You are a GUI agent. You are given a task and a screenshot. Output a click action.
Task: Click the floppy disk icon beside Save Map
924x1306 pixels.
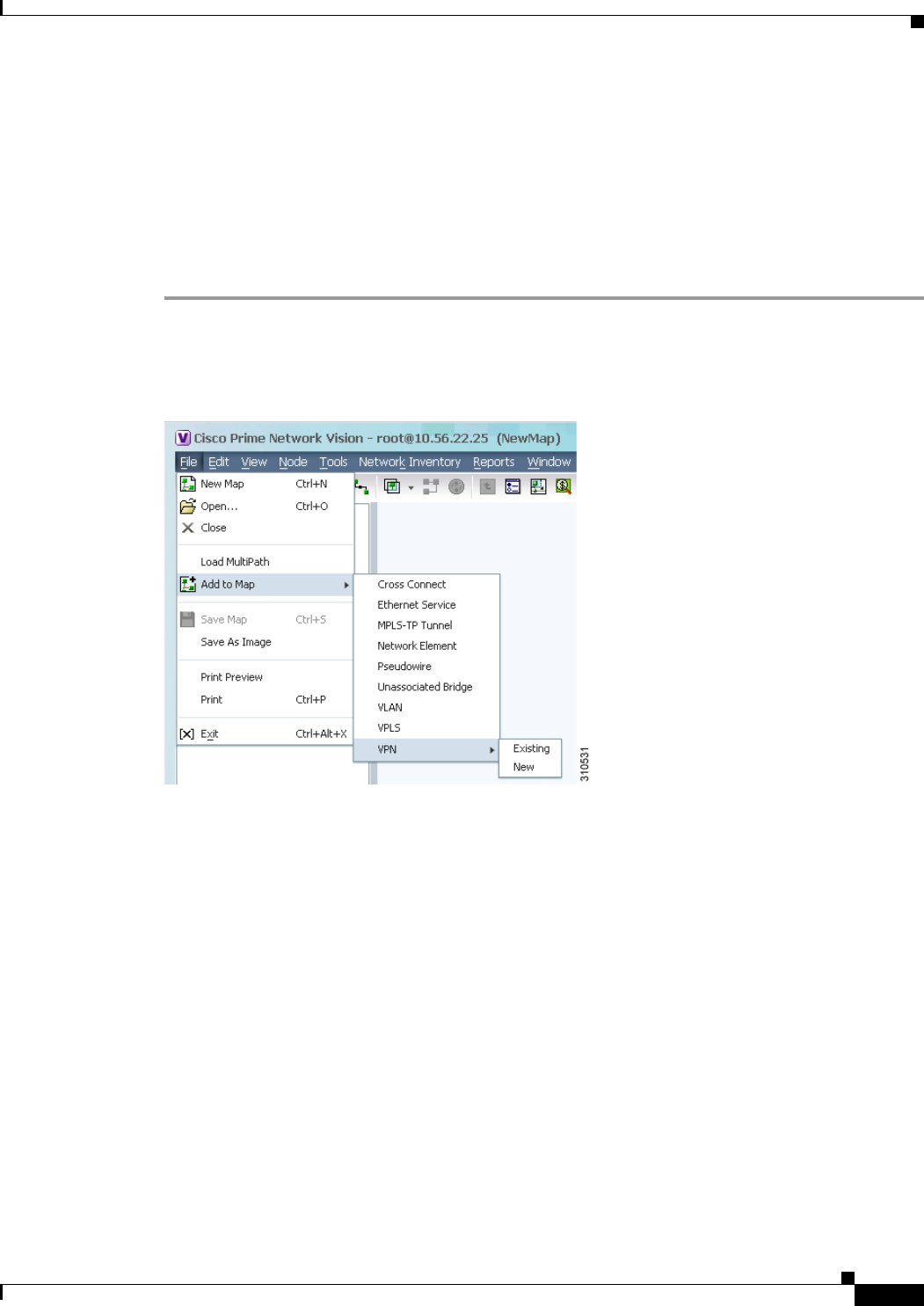point(187,619)
